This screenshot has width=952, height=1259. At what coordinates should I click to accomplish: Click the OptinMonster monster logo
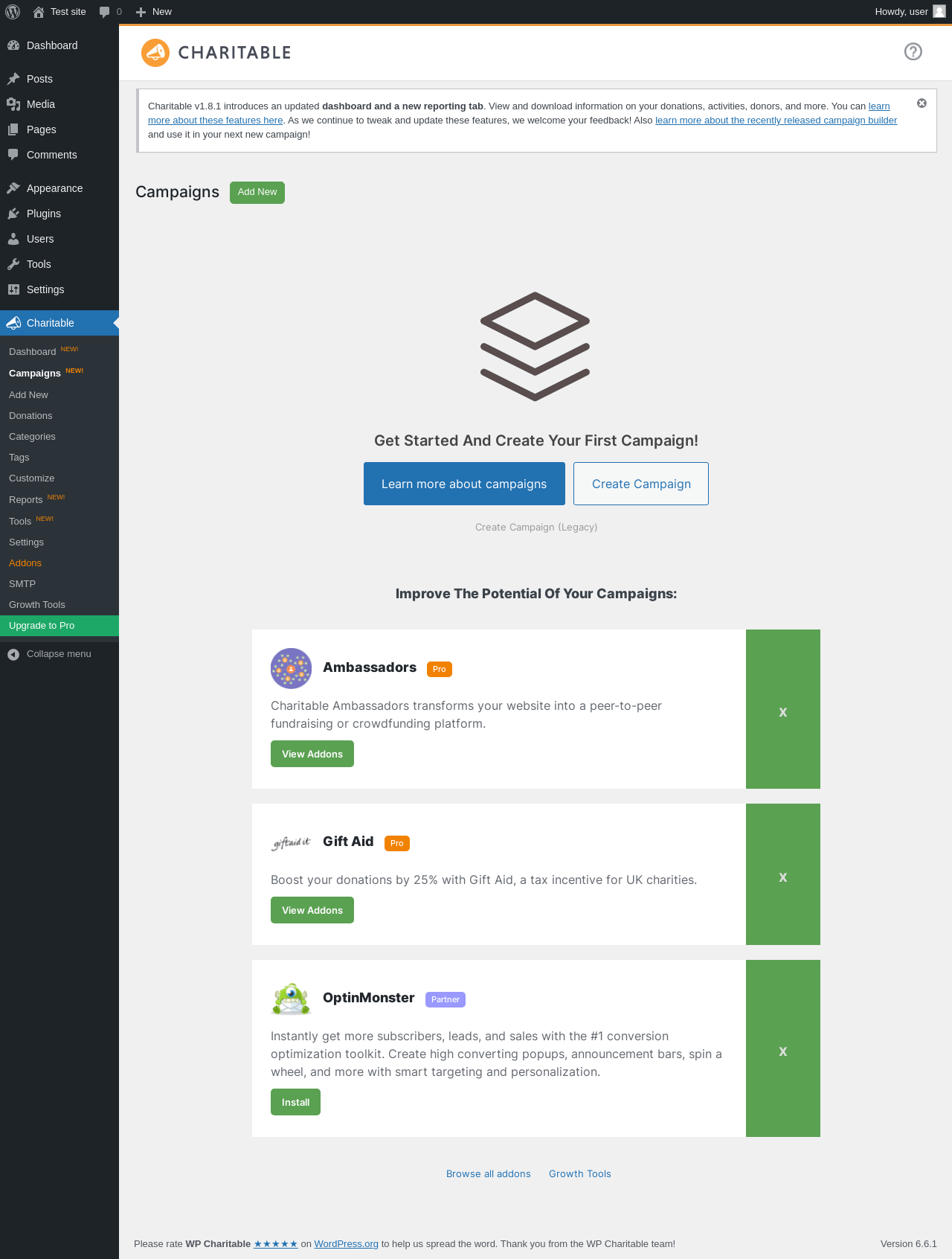tap(291, 999)
